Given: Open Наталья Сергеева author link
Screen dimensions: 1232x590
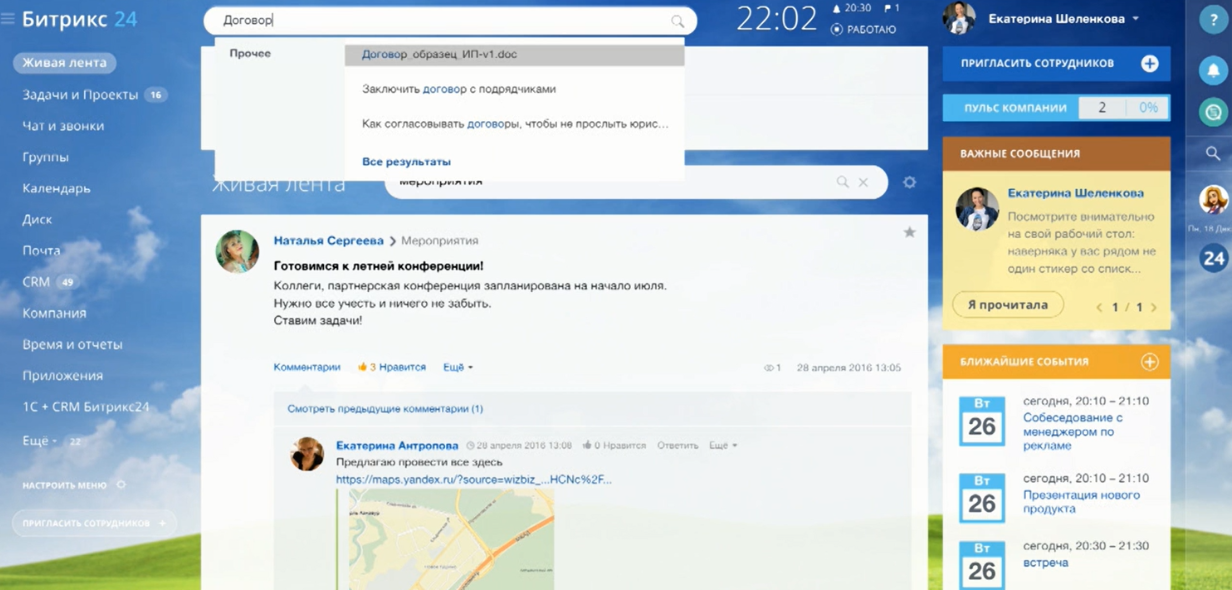Looking at the screenshot, I should [x=328, y=241].
